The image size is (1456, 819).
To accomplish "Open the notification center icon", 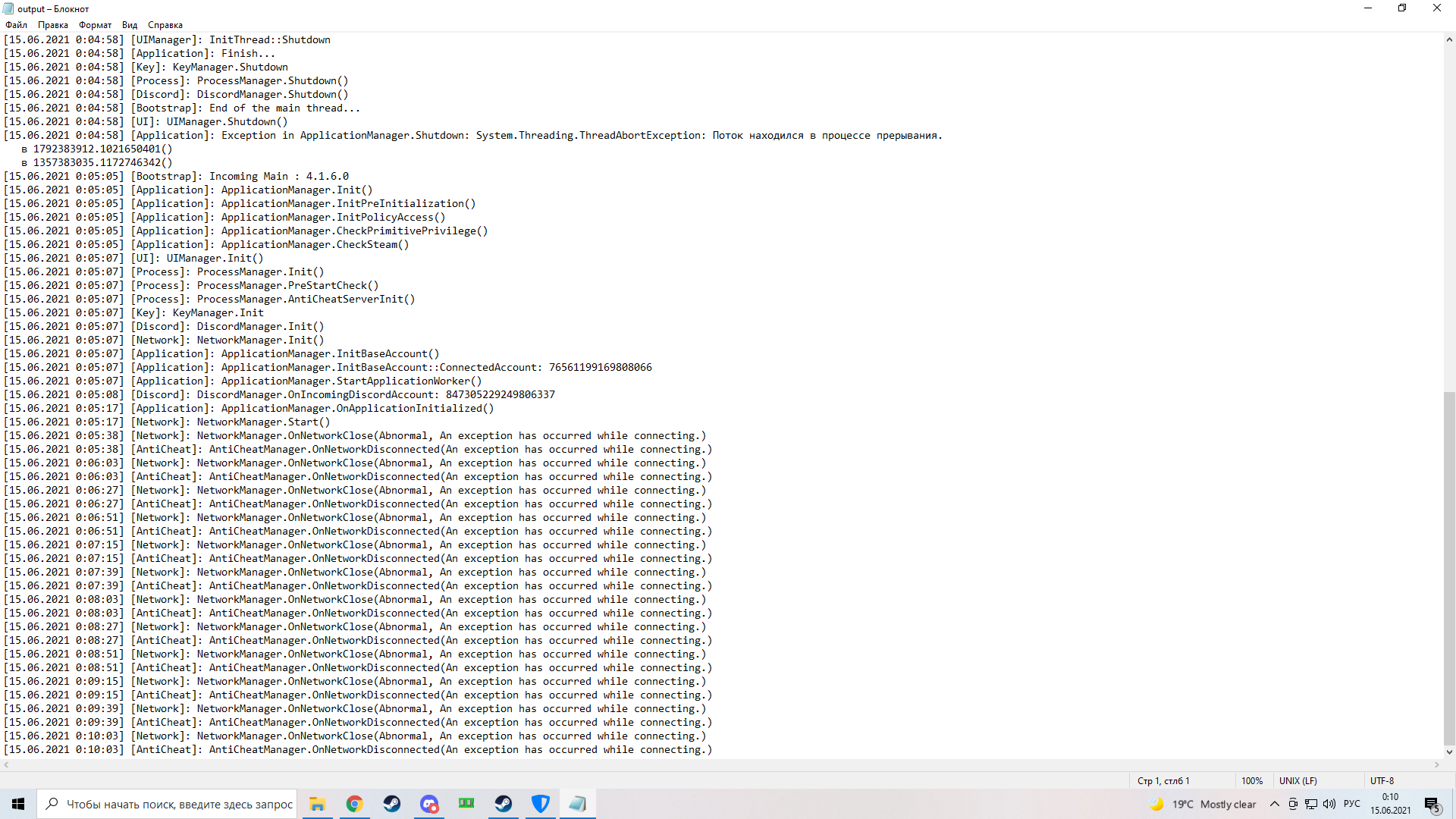I will click(x=1432, y=804).
